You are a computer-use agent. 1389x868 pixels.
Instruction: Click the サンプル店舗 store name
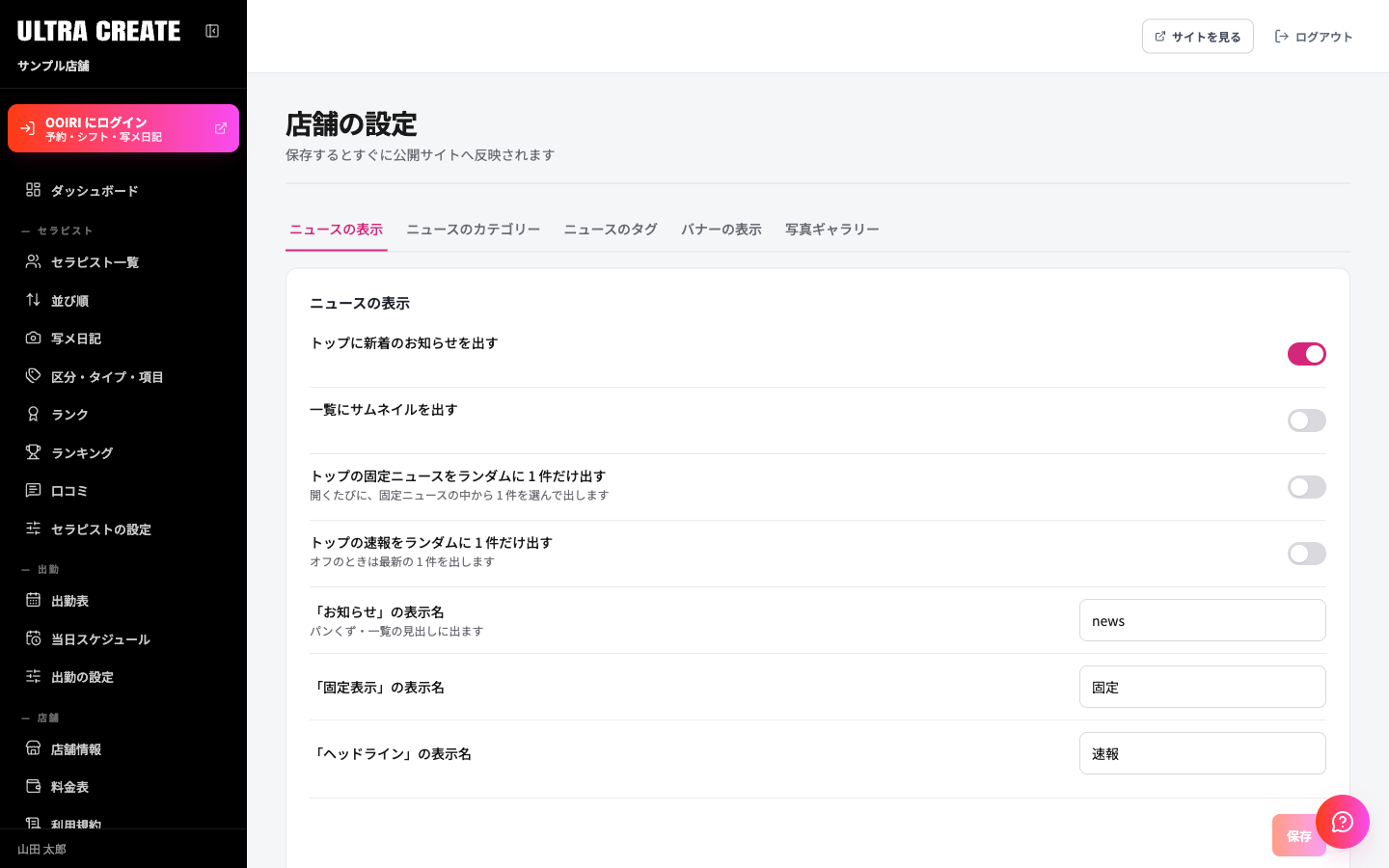(x=53, y=66)
